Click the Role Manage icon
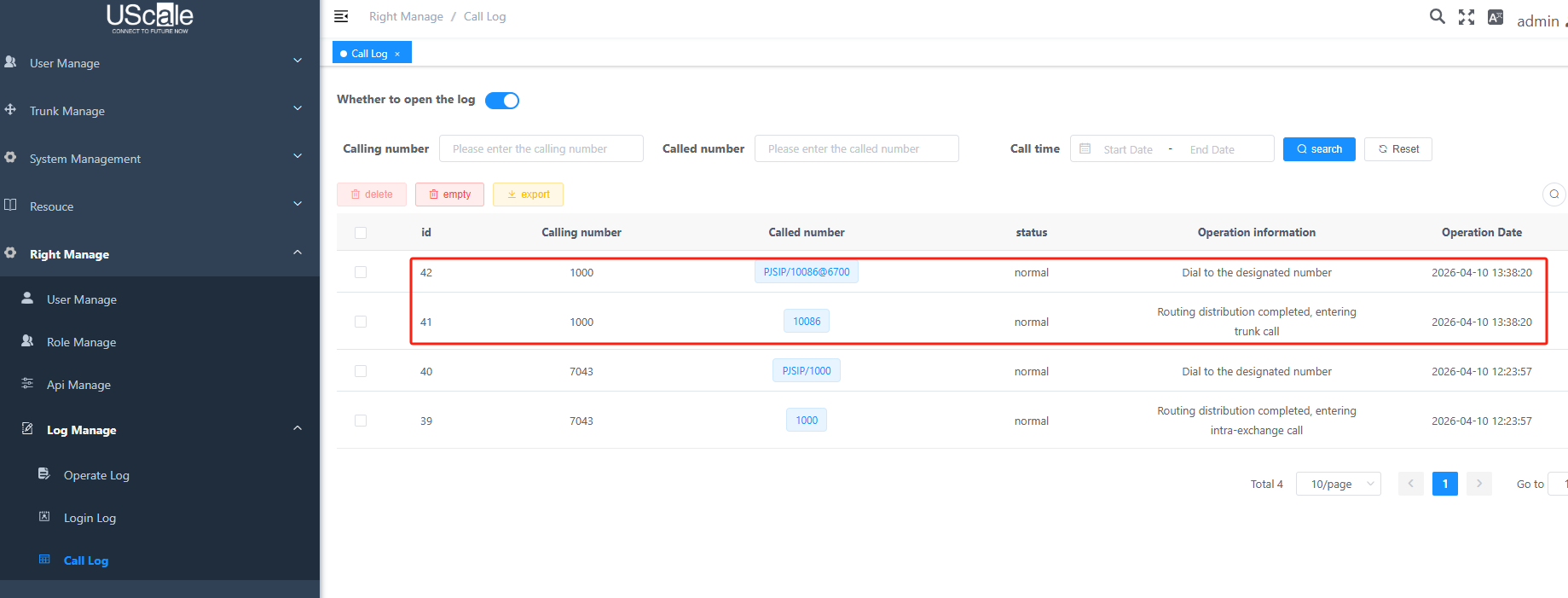Image resolution: width=1568 pixels, height=598 pixels. pos(27,340)
